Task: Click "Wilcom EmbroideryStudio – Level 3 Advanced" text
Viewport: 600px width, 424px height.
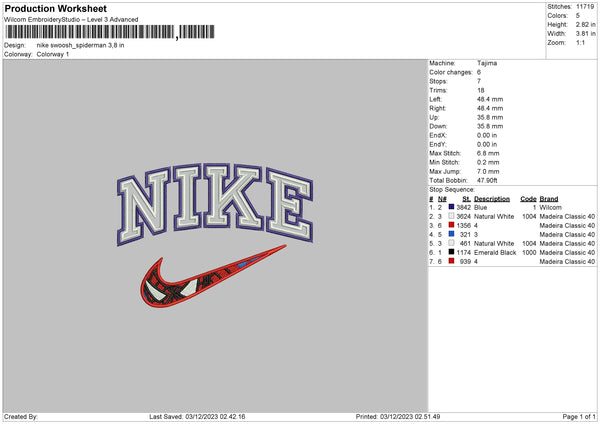Action: pos(71,20)
